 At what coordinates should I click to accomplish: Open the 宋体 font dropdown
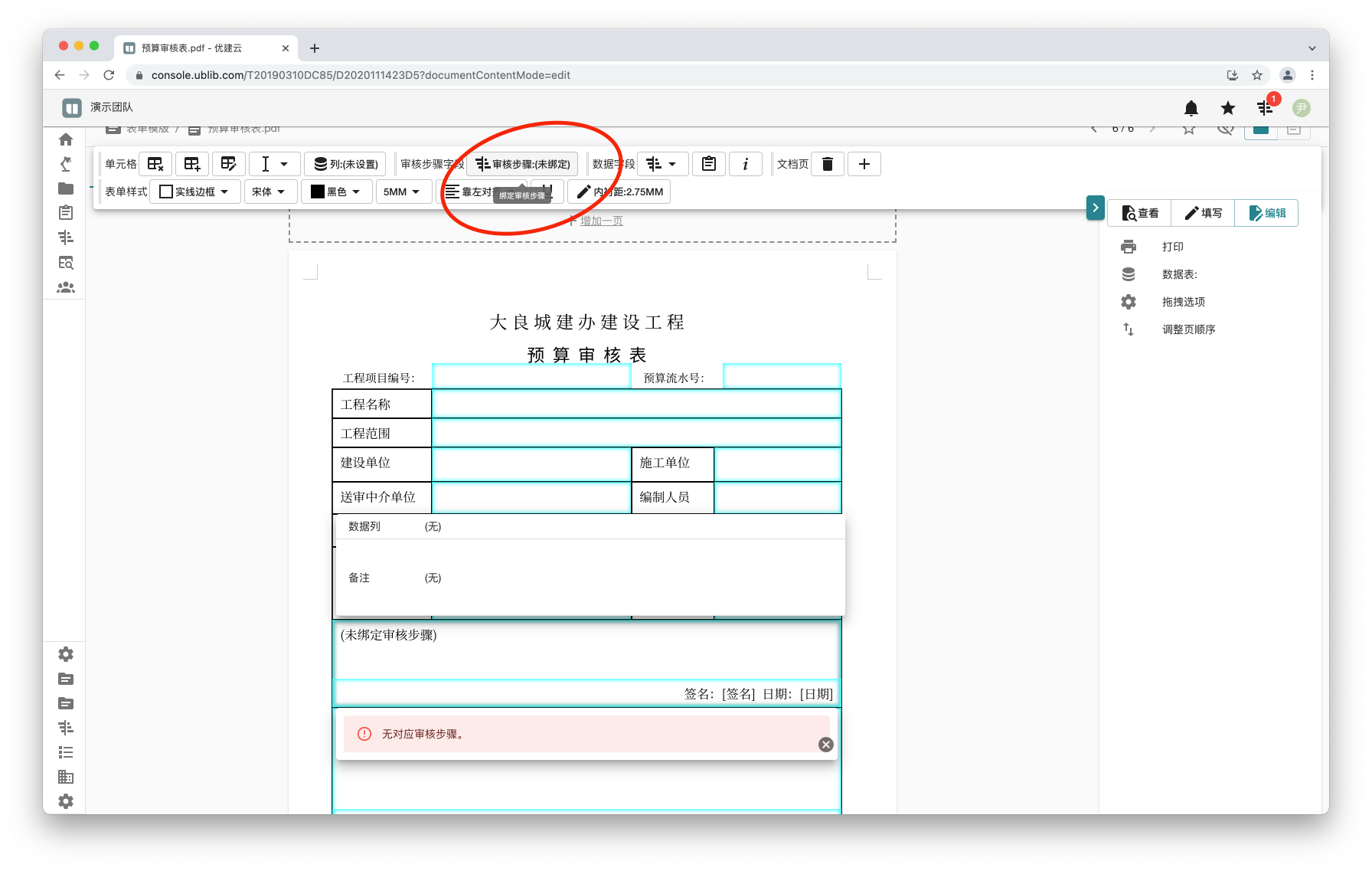tap(269, 192)
